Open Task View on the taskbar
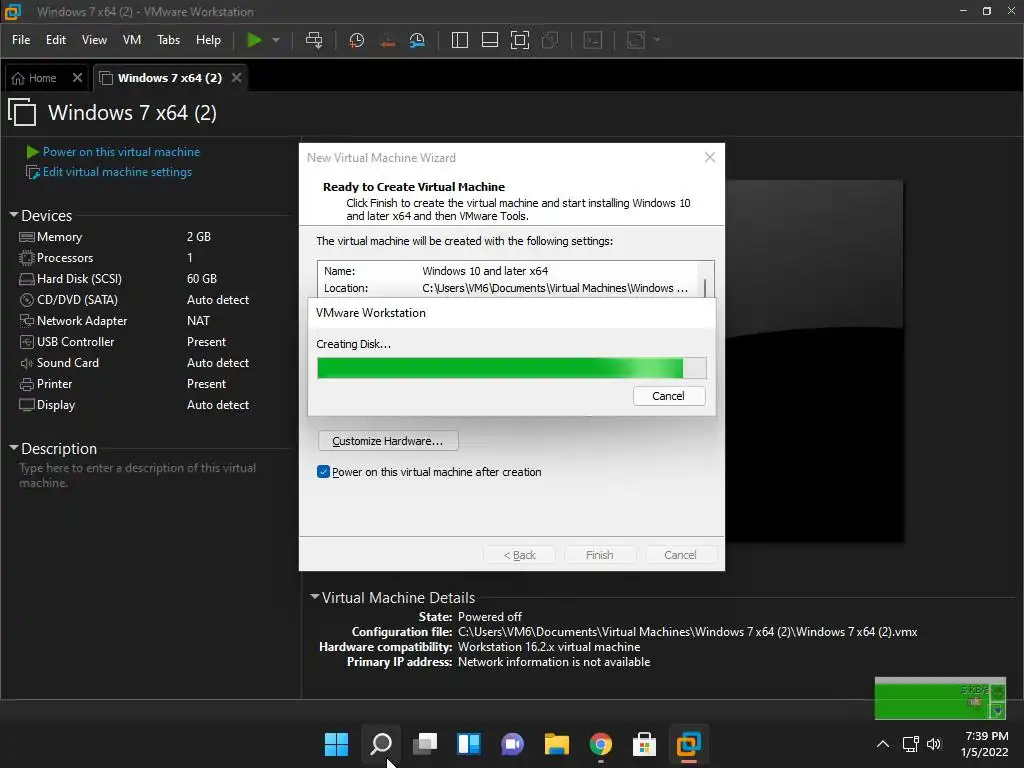 424,744
